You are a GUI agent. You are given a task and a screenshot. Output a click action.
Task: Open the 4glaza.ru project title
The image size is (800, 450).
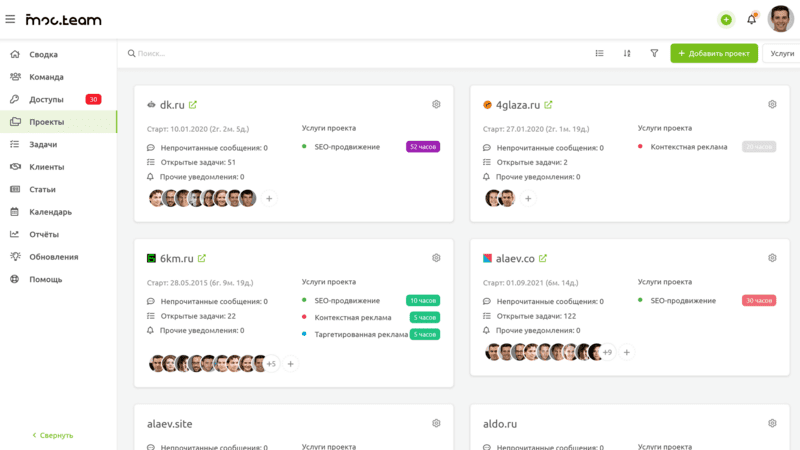pos(518,105)
